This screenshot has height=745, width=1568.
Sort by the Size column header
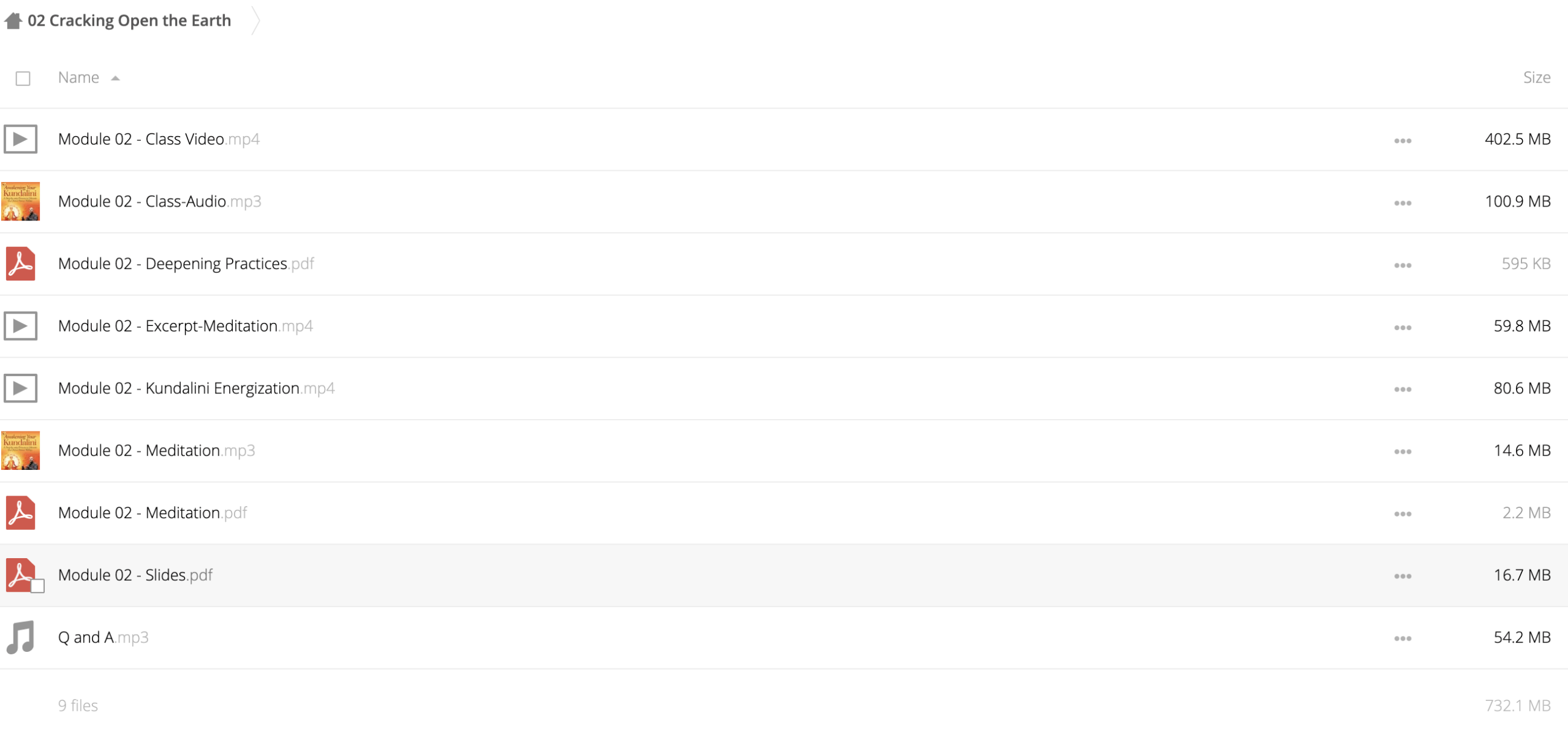coord(1537,78)
